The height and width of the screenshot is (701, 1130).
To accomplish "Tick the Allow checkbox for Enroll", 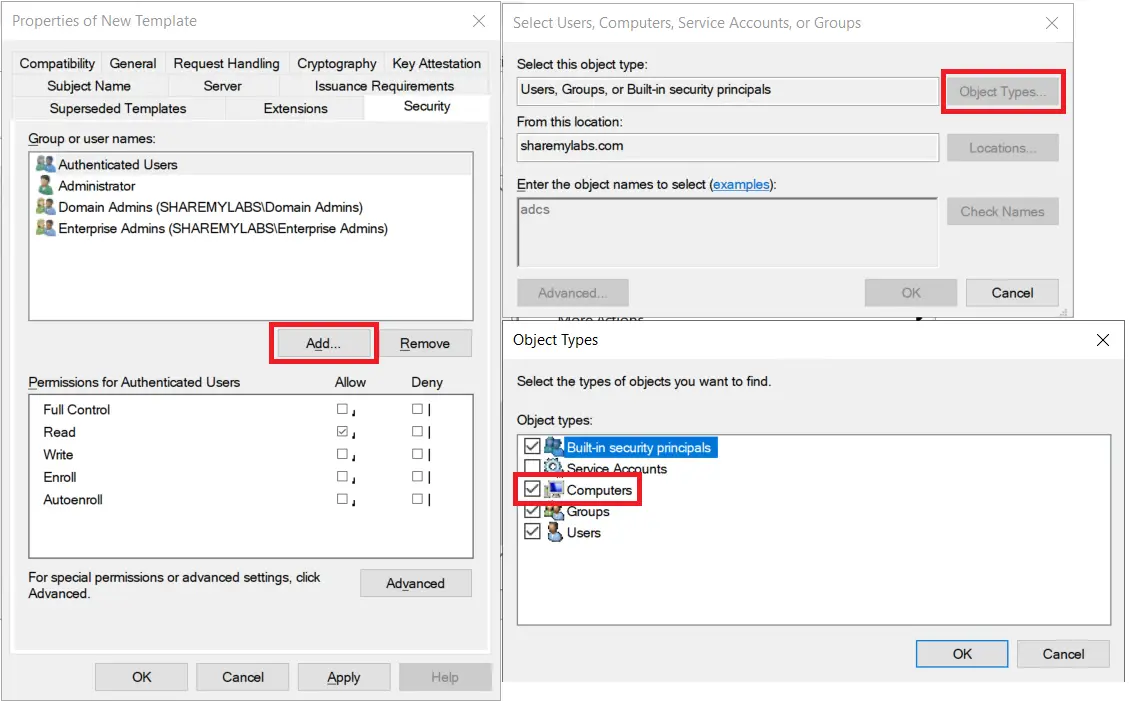I will (342, 477).
